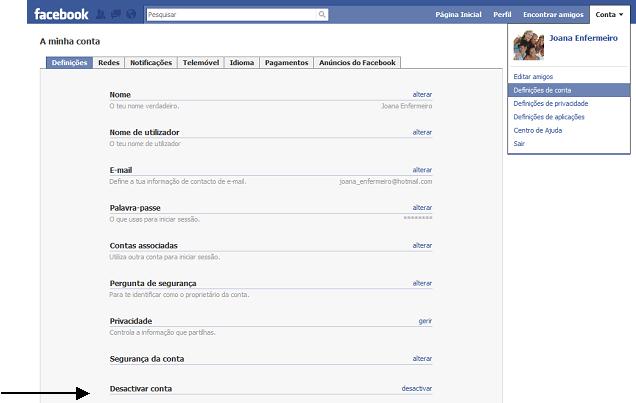Click the joana_enfermeiro@hotmail.com email text

coord(386,181)
